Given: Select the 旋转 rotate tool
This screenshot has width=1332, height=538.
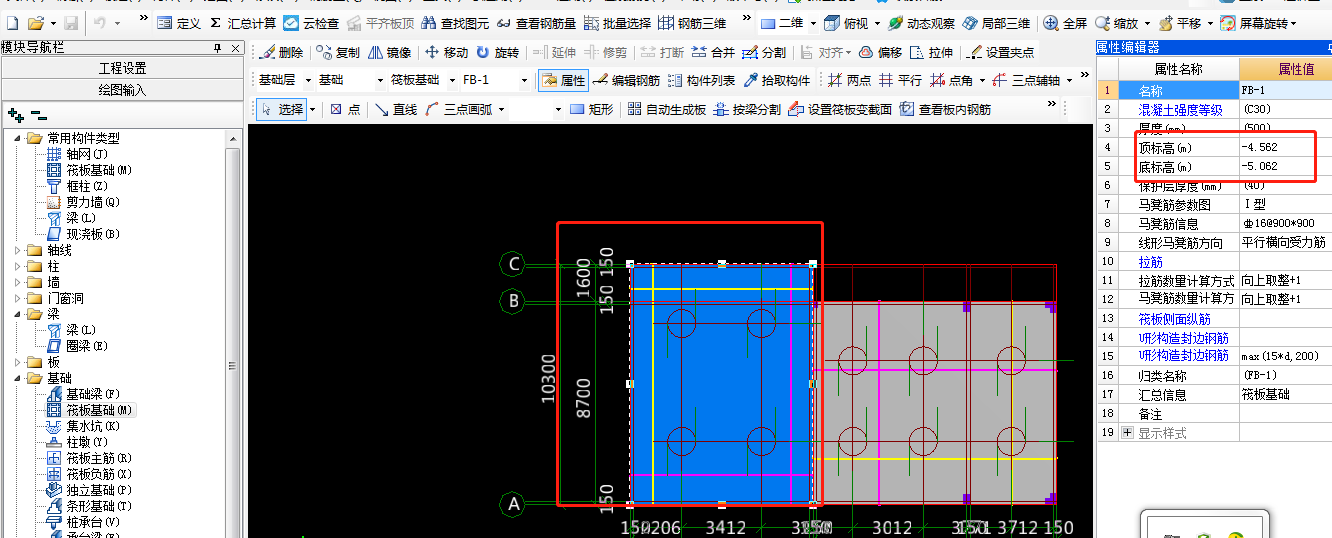Looking at the screenshot, I should click(498, 53).
